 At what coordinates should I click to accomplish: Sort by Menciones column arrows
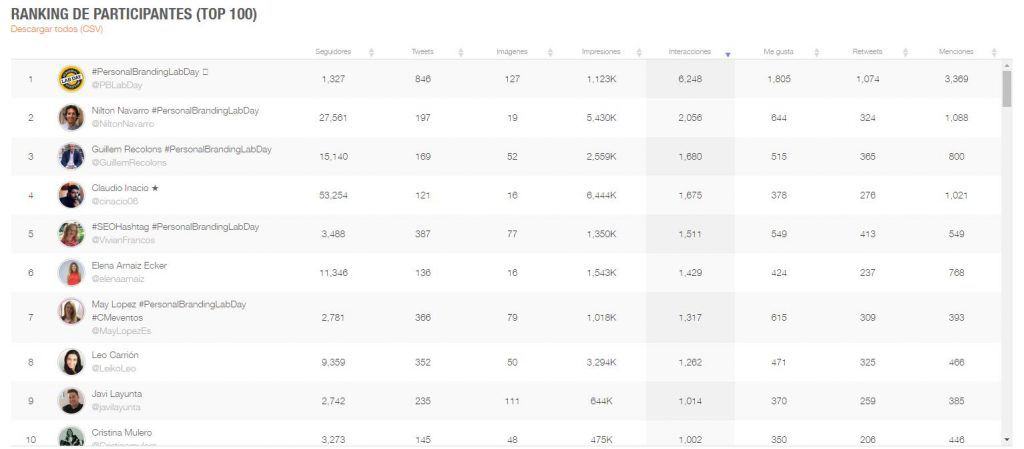click(x=994, y=52)
